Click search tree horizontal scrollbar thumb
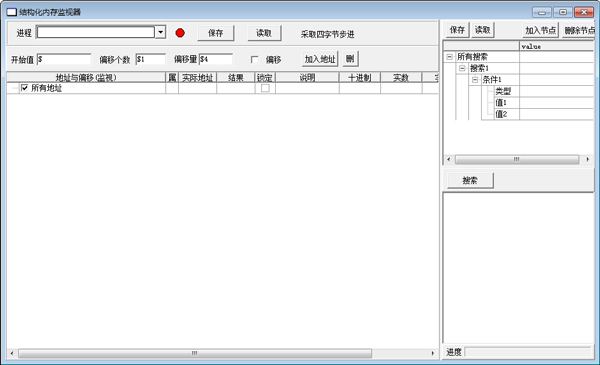600x365 pixels. (x=517, y=159)
